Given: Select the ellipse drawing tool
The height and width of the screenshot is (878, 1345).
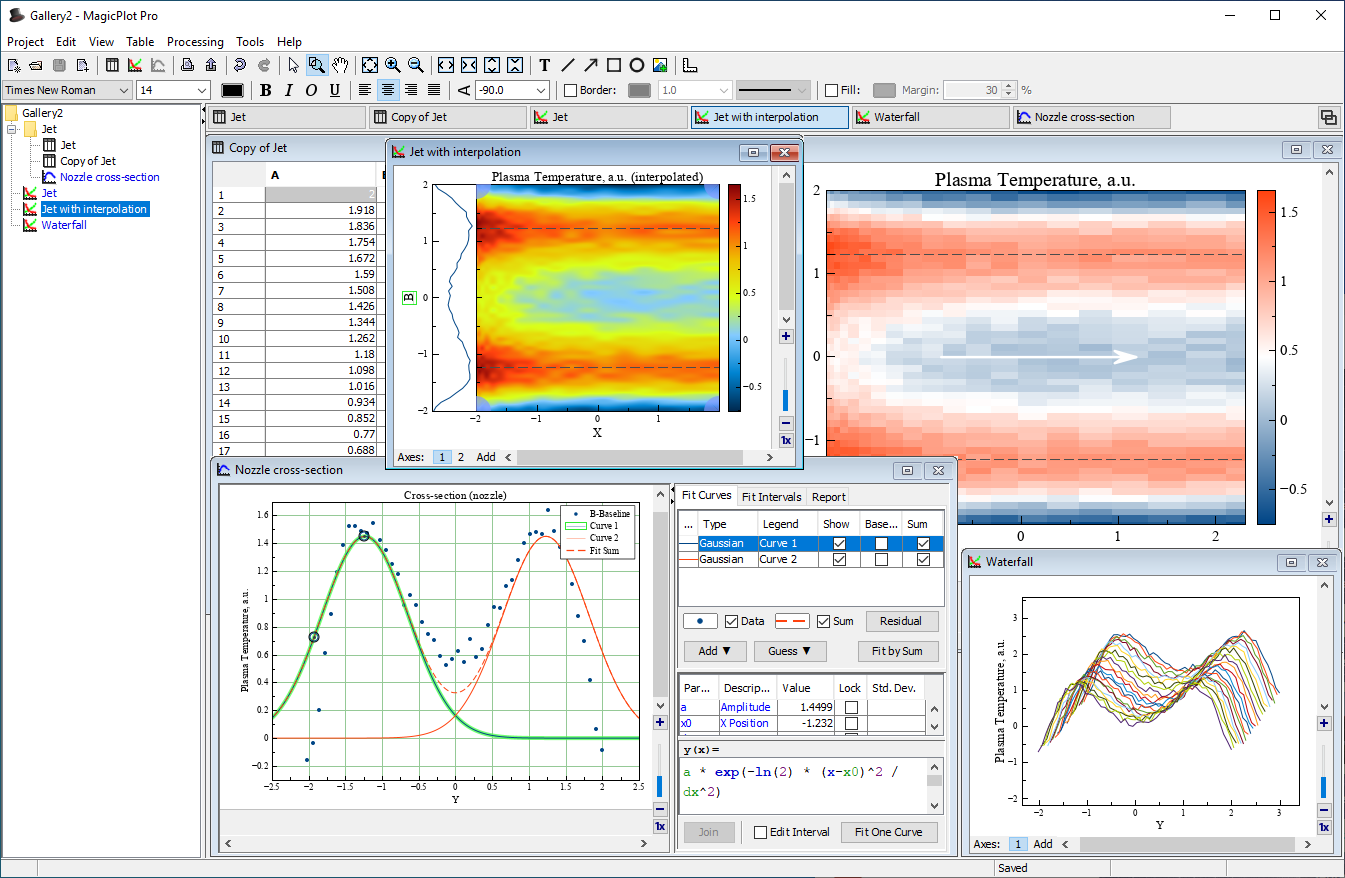Looking at the screenshot, I should click(x=637, y=65).
